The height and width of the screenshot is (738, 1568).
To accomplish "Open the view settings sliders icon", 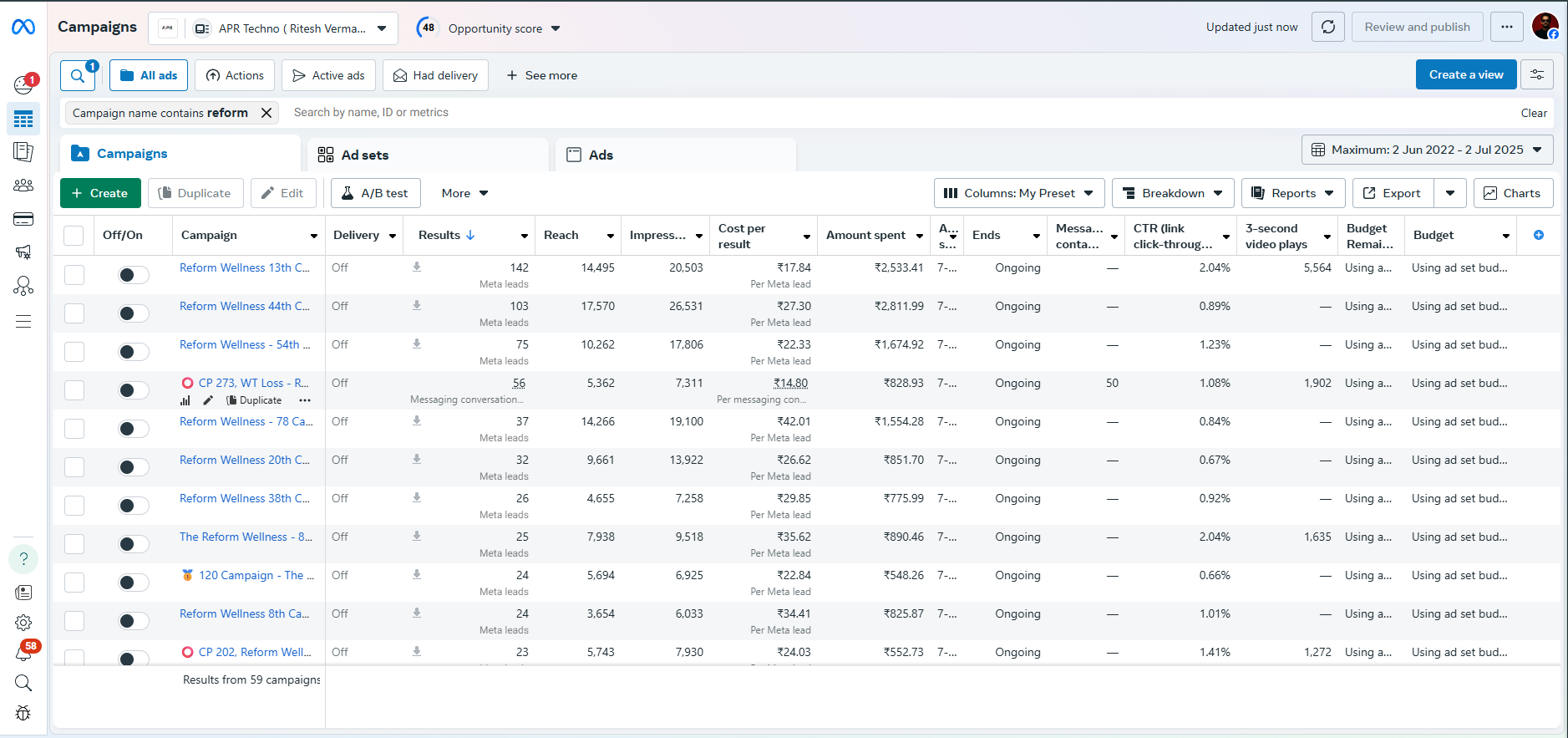I will pyautogui.click(x=1536, y=74).
